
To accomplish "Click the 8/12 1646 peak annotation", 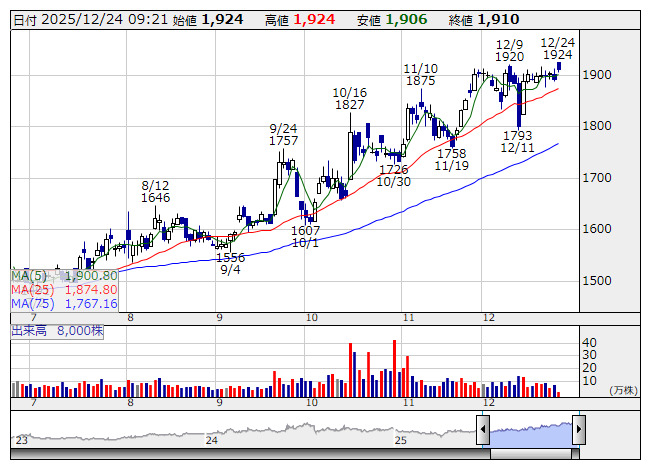I will tap(156, 192).
